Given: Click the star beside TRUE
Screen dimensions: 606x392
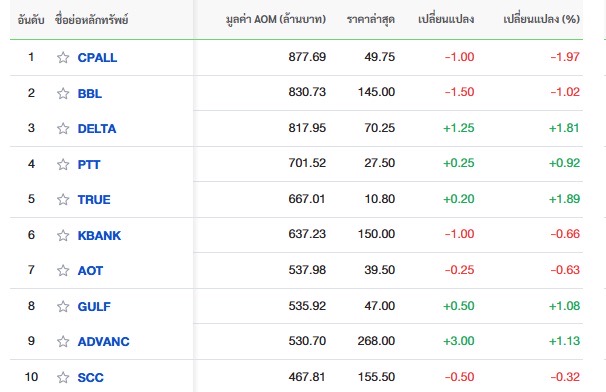Looking at the screenshot, I should tap(63, 199).
